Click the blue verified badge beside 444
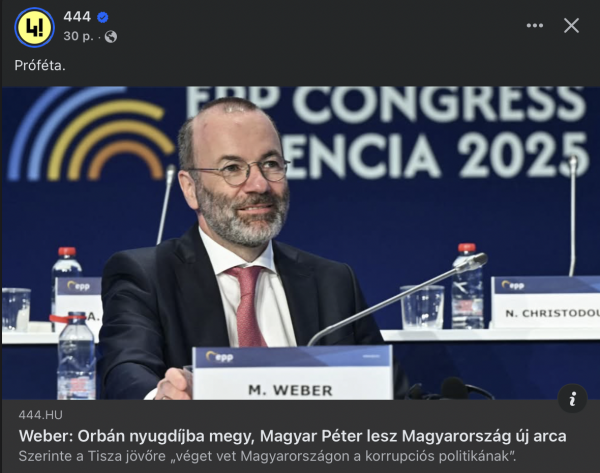This screenshot has width=600, height=473. click(103, 17)
